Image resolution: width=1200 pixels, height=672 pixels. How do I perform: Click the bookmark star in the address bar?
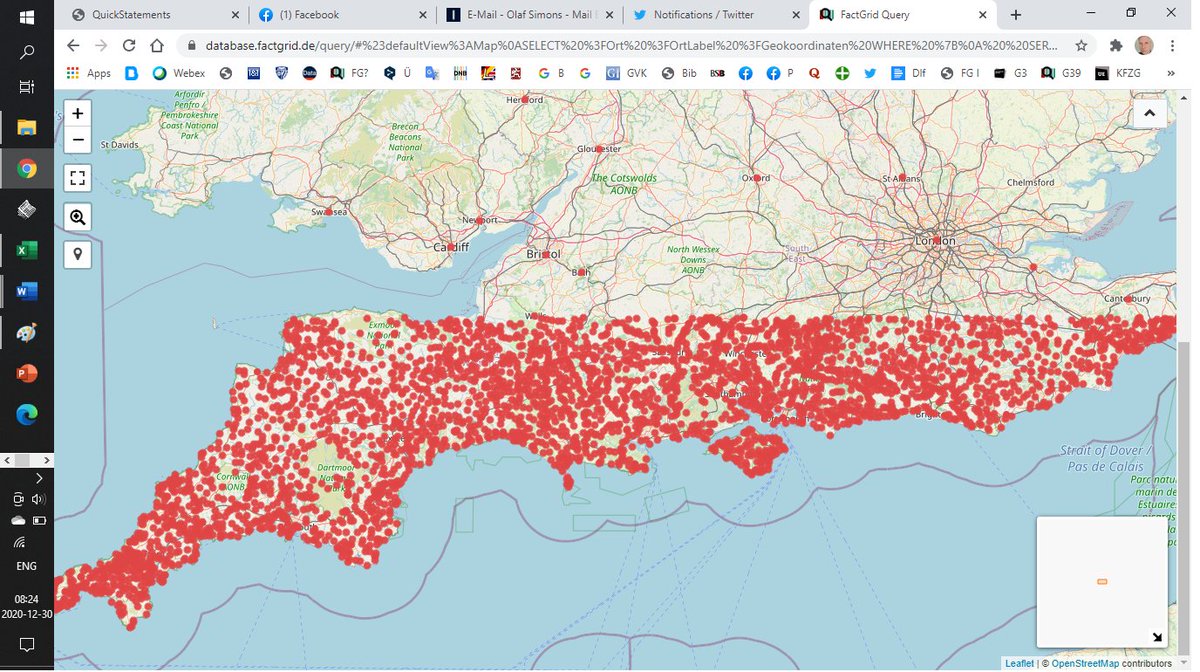1082,46
